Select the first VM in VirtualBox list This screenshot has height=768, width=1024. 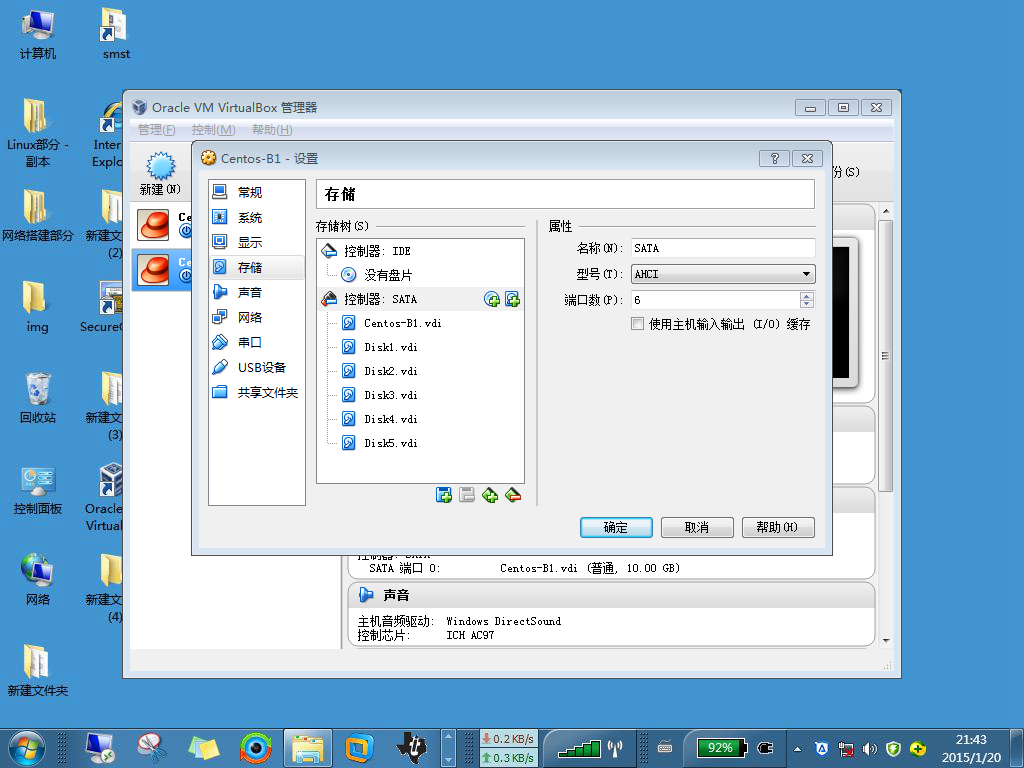point(162,225)
